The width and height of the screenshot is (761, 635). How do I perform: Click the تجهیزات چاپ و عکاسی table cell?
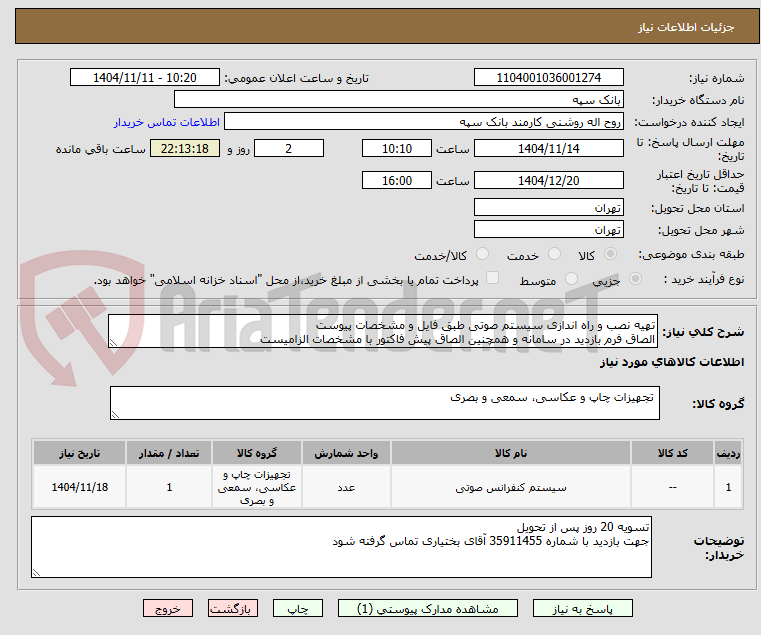257,487
